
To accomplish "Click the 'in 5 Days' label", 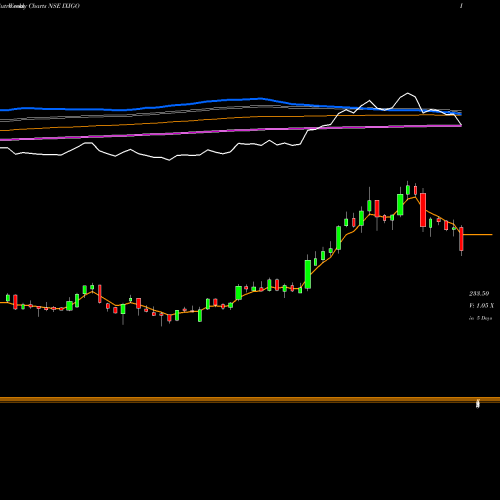I will click(x=480, y=318).
